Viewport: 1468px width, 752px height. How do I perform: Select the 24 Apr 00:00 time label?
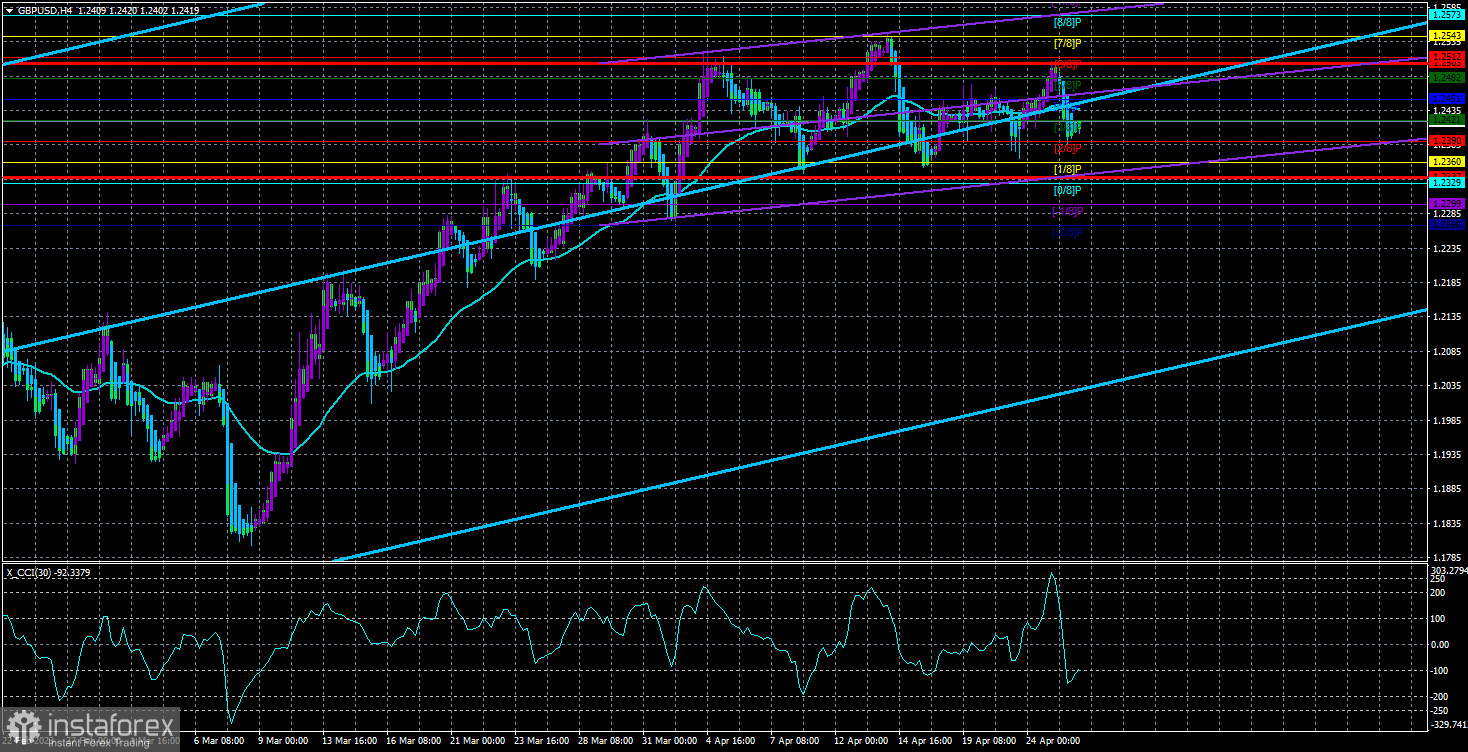point(1055,741)
